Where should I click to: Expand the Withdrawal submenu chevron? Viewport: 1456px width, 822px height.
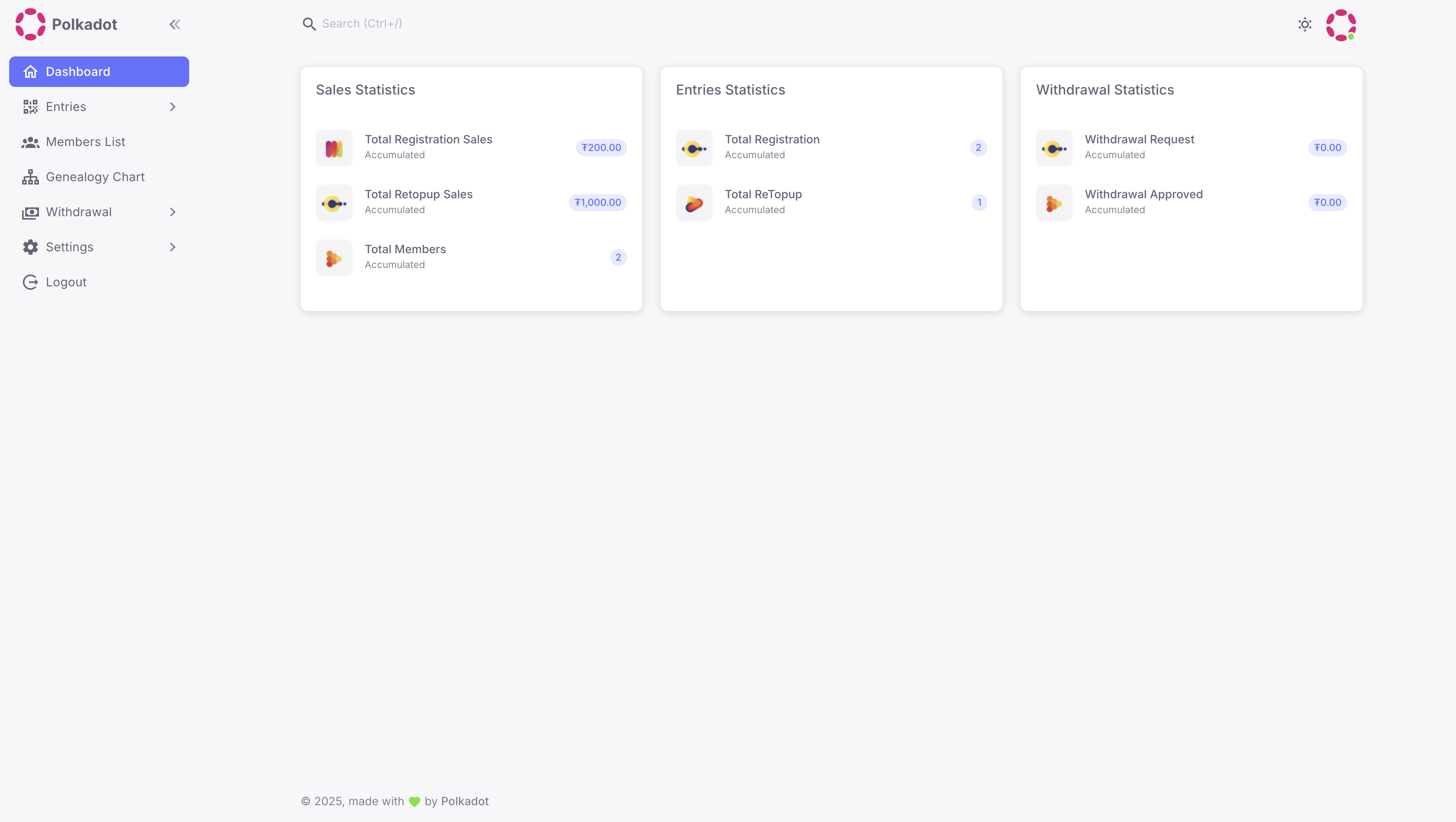point(173,212)
